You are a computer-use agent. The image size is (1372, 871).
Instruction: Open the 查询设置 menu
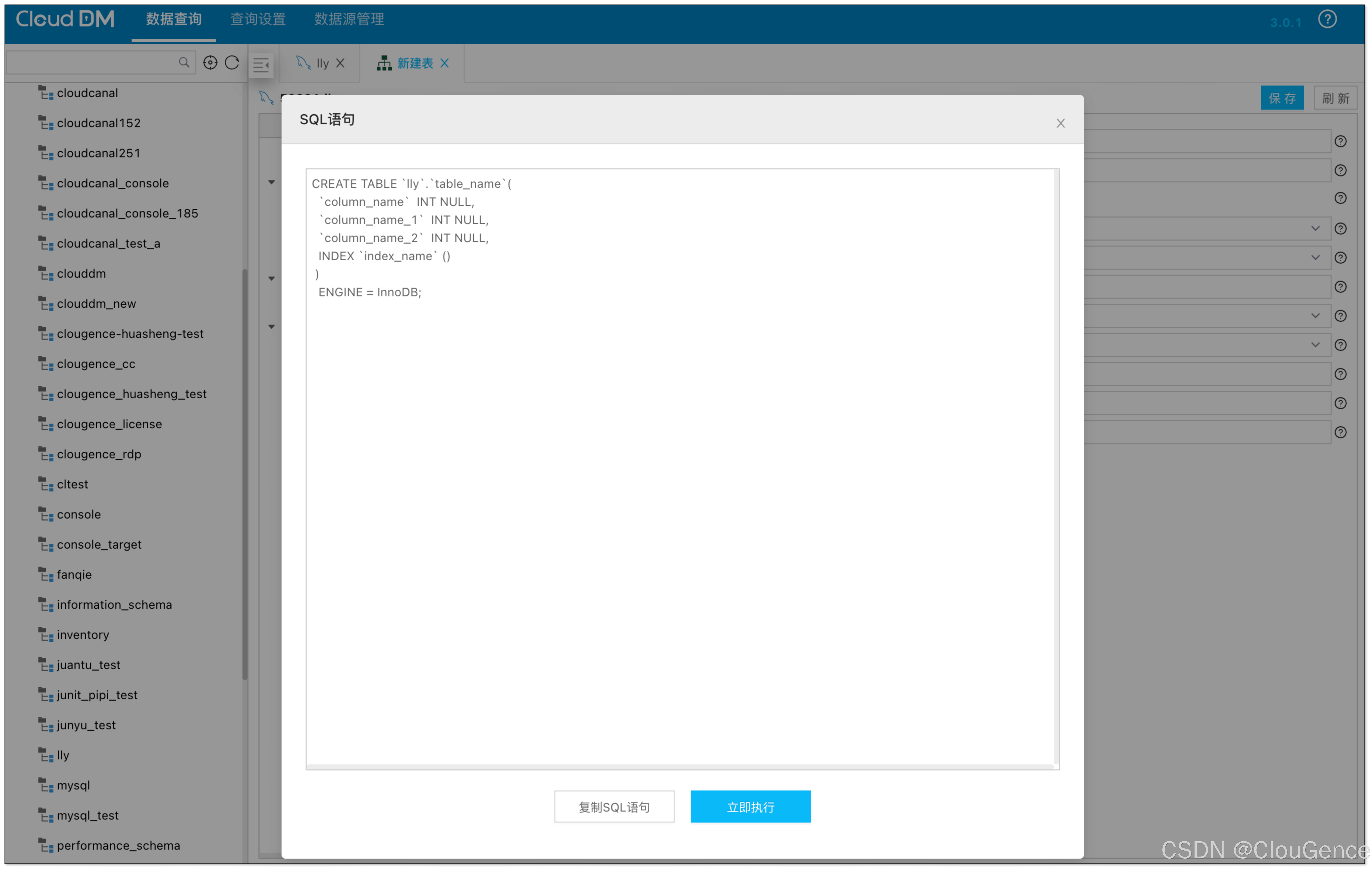[258, 19]
